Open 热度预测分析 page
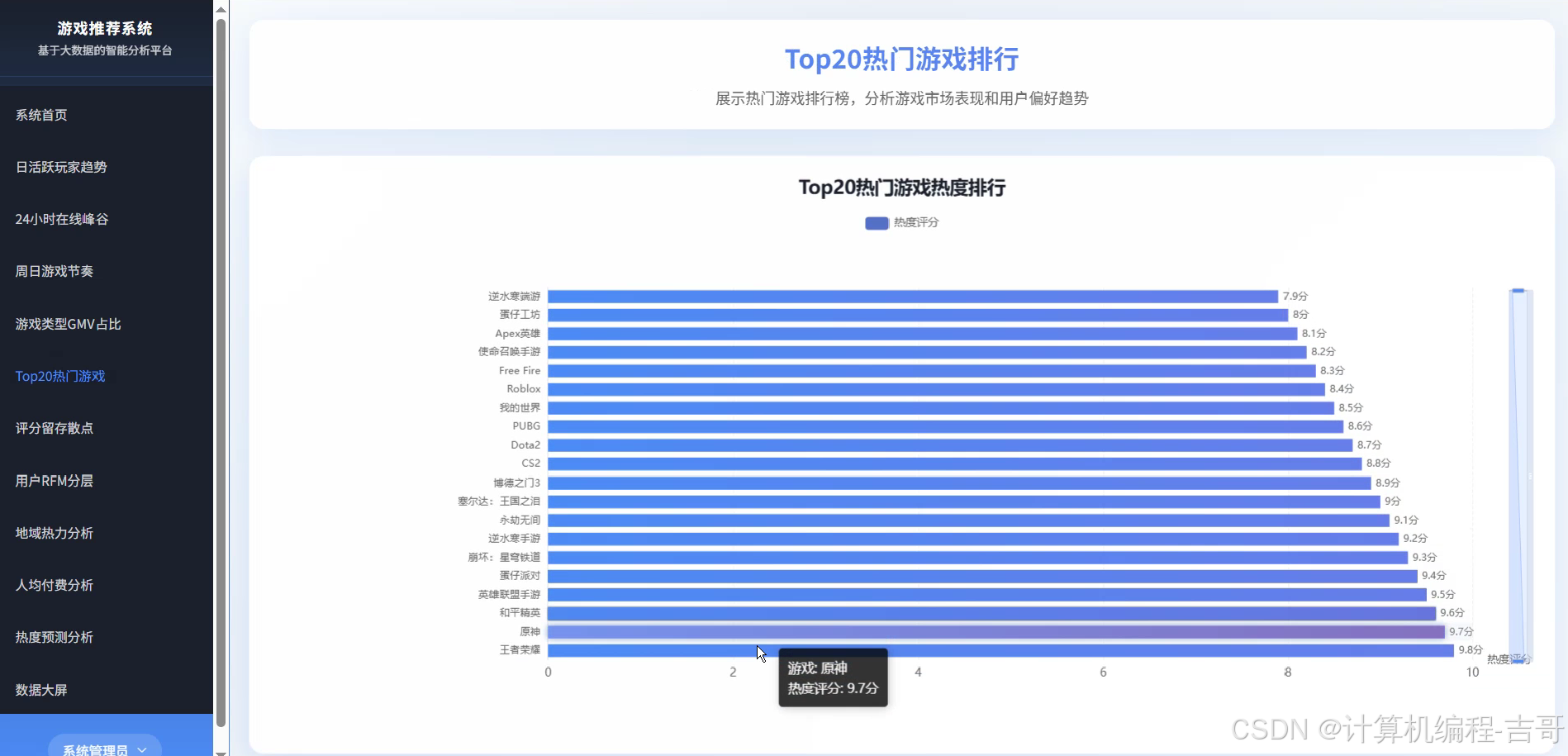 point(55,637)
